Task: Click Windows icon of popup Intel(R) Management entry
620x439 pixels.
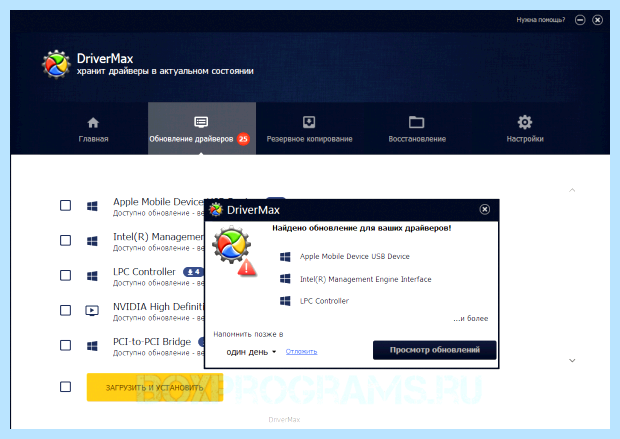Action: pyautogui.click(x=285, y=279)
